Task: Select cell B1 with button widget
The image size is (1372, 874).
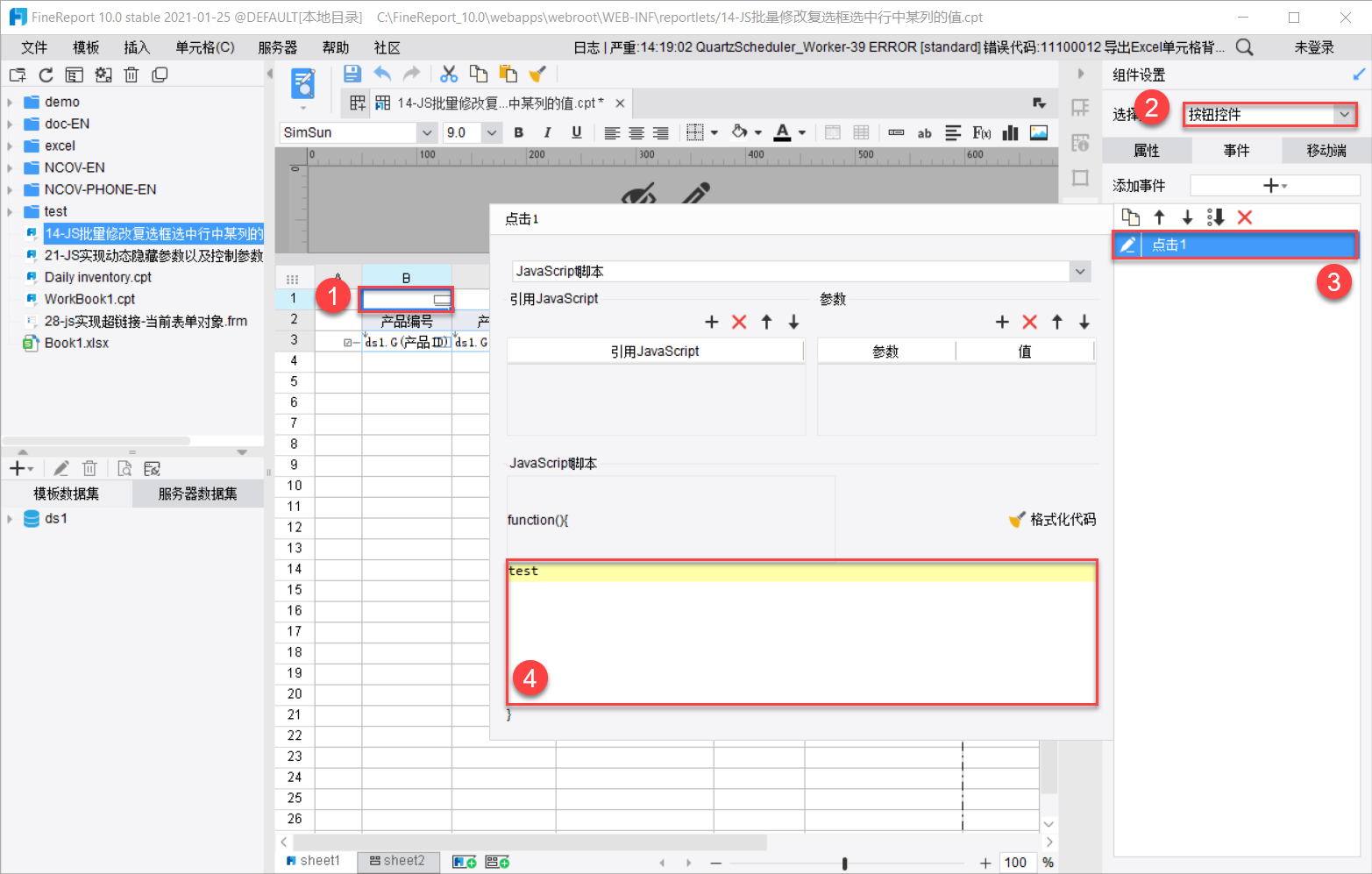Action: [407, 299]
